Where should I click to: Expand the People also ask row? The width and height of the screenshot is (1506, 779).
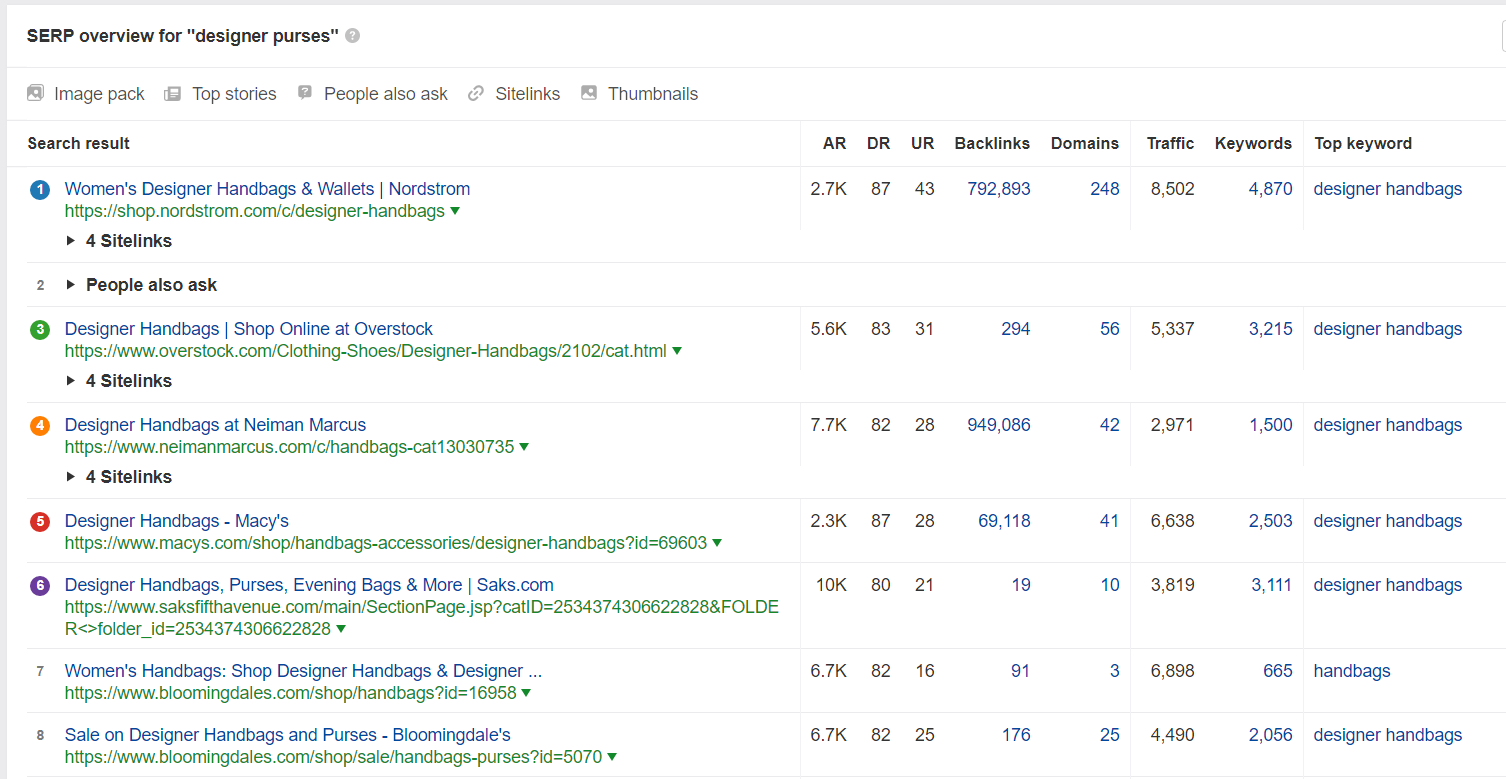coord(142,285)
